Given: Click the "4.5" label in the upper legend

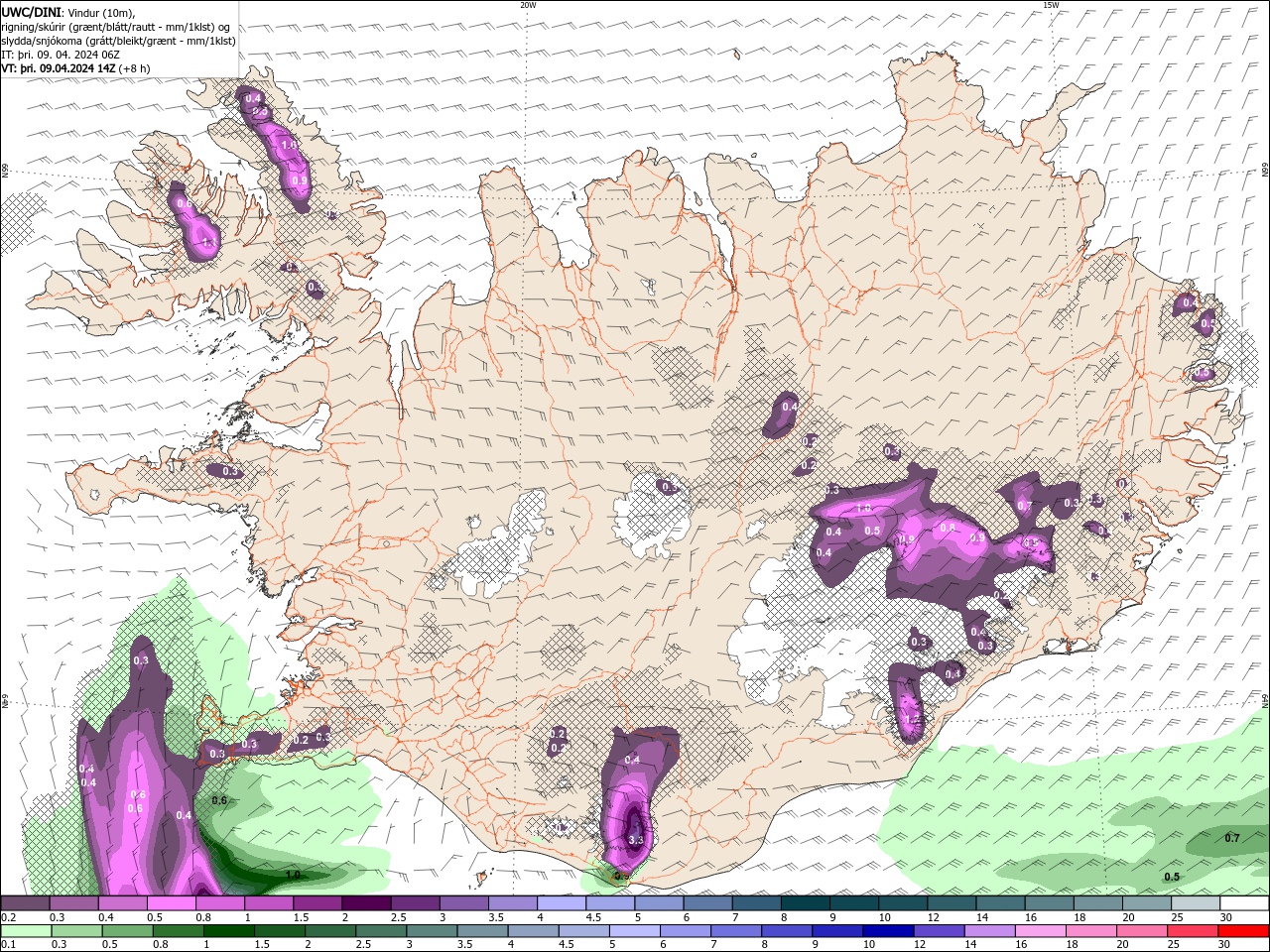Looking at the screenshot, I should [592, 917].
